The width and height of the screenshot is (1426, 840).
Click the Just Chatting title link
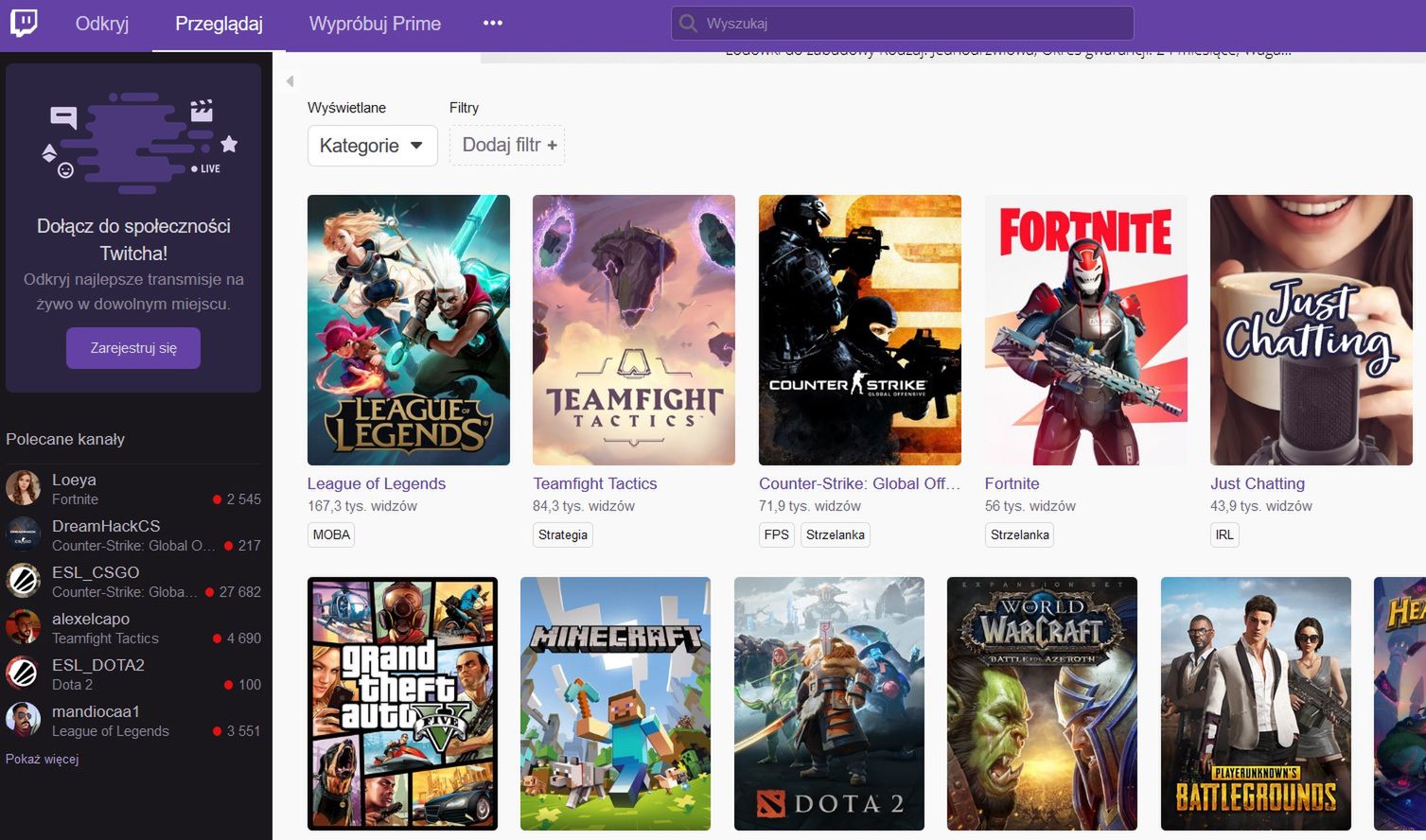(x=1258, y=483)
